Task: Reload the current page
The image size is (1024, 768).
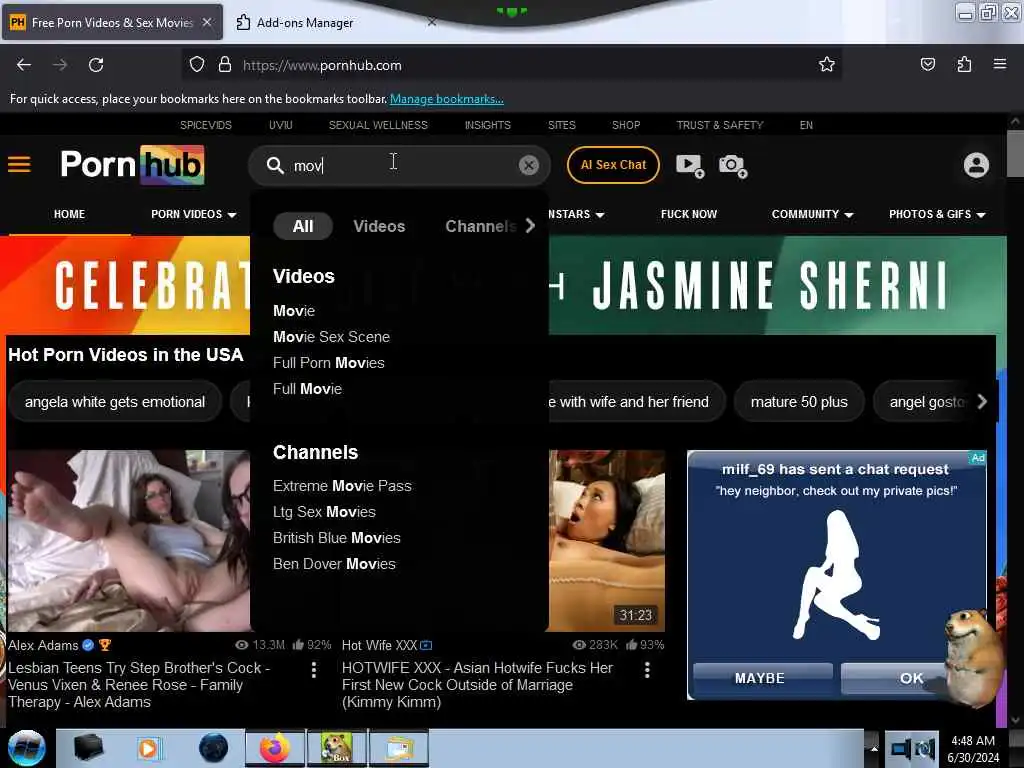Action: [96, 65]
